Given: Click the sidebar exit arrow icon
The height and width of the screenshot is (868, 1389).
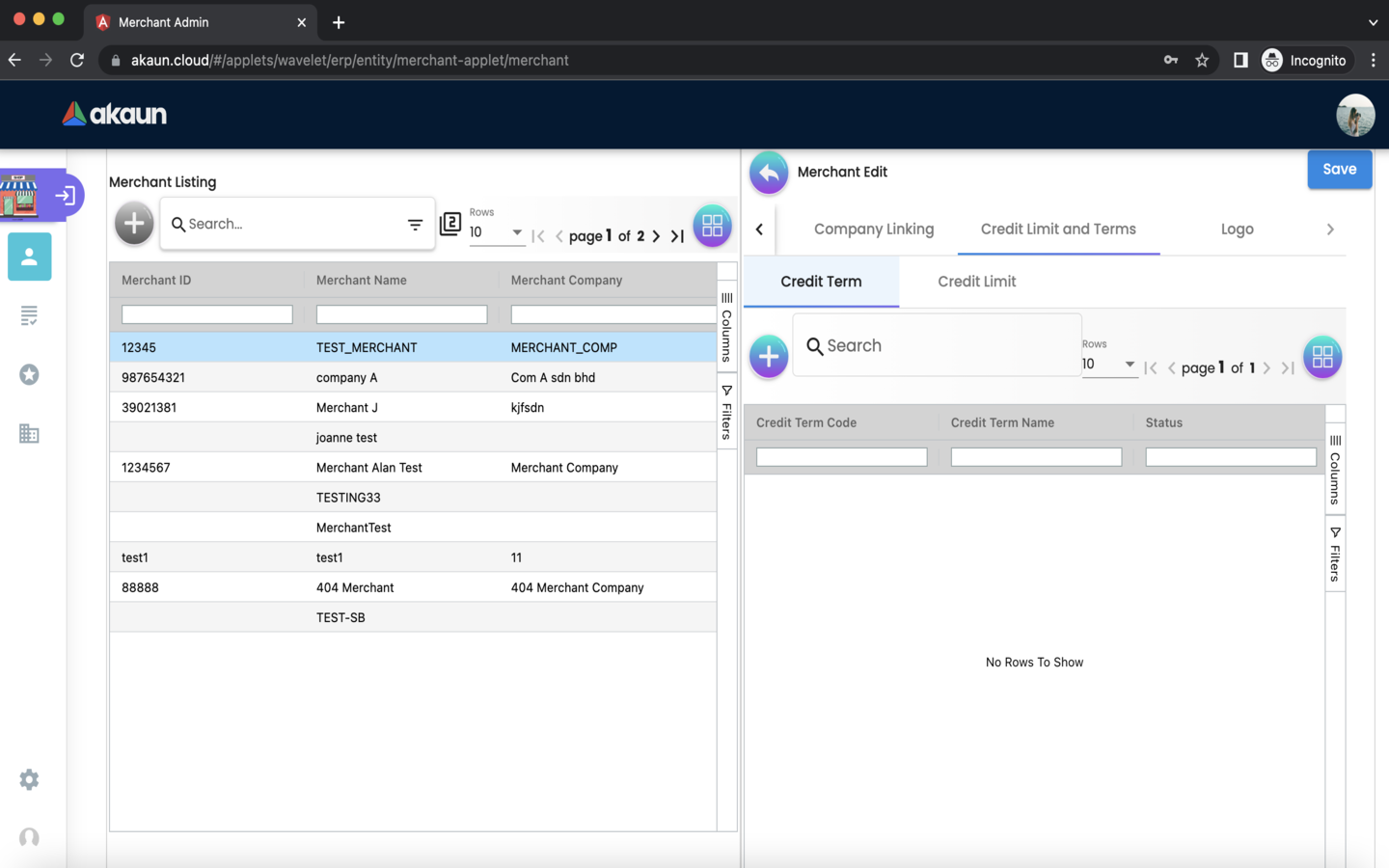Looking at the screenshot, I should 66,196.
